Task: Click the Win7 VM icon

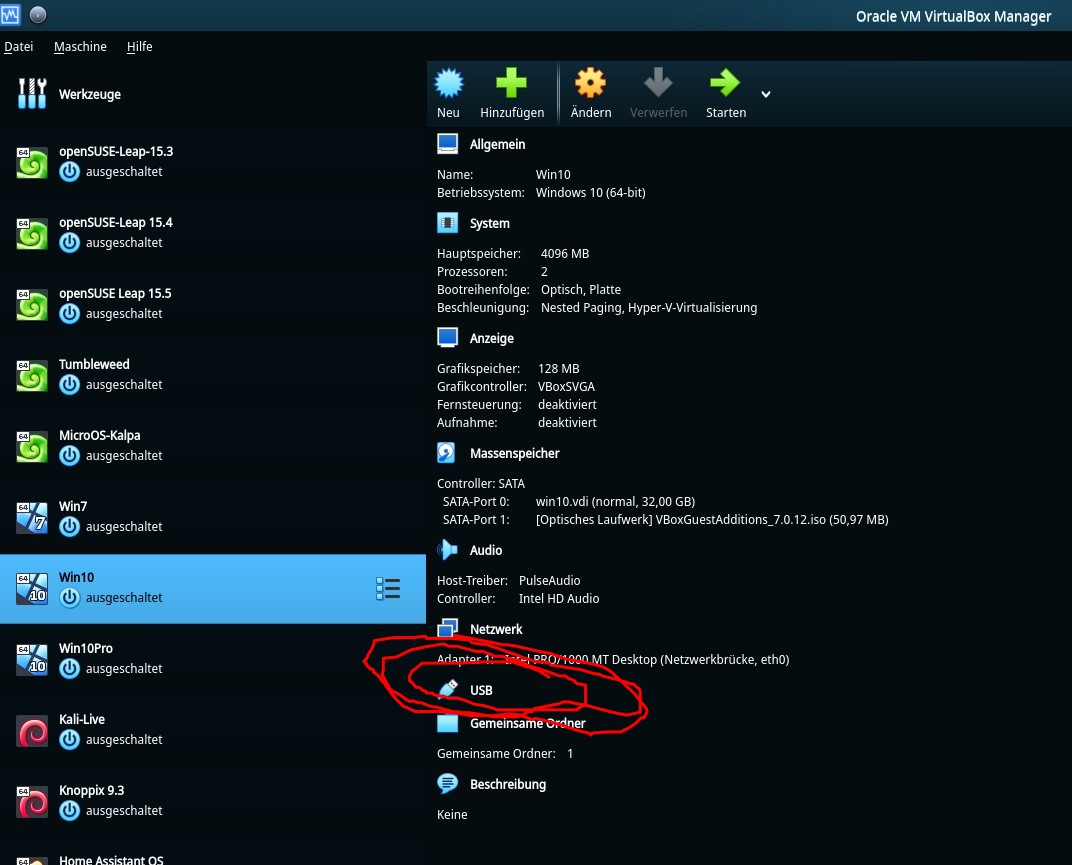Action: pyautogui.click(x=32, y=518)
